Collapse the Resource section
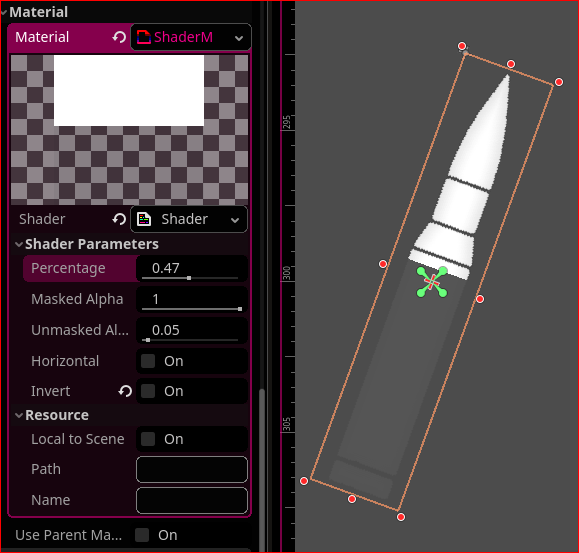This screenshot has height=553, width=579. 19,415
